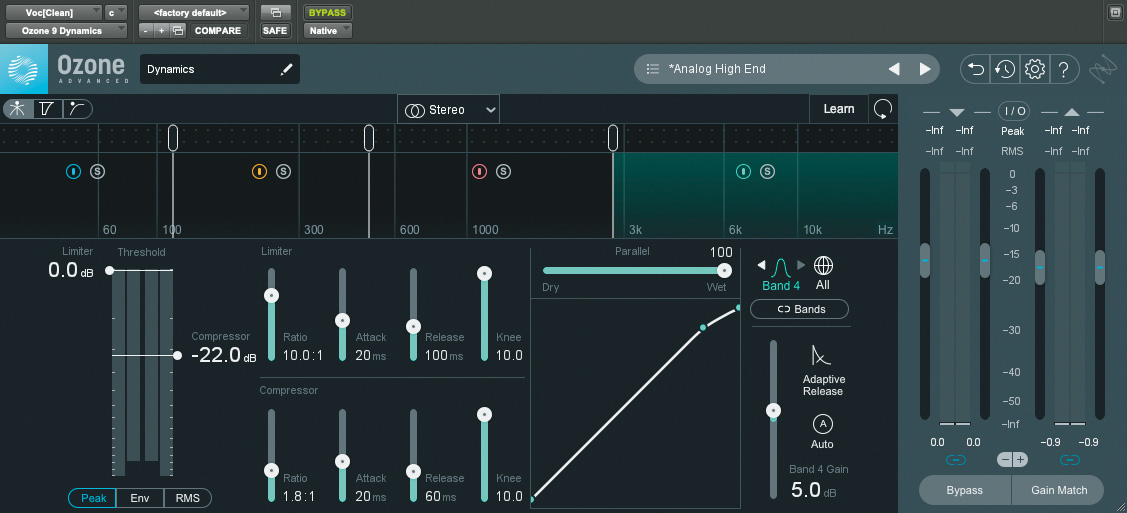
Task: Click the Link Bands button
Action: click(799, 309)
